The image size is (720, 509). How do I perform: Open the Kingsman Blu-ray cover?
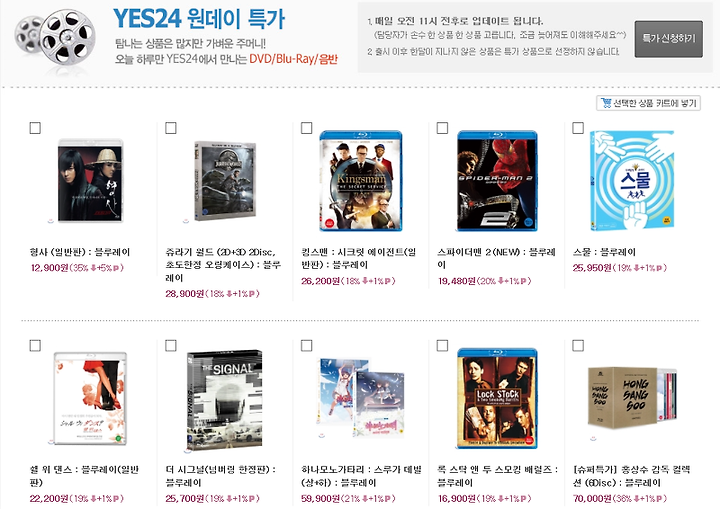361,181
